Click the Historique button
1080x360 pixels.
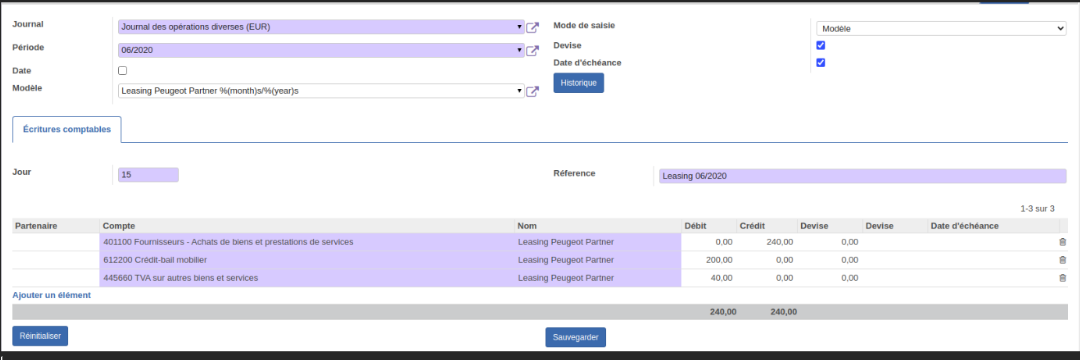point(579,83)
